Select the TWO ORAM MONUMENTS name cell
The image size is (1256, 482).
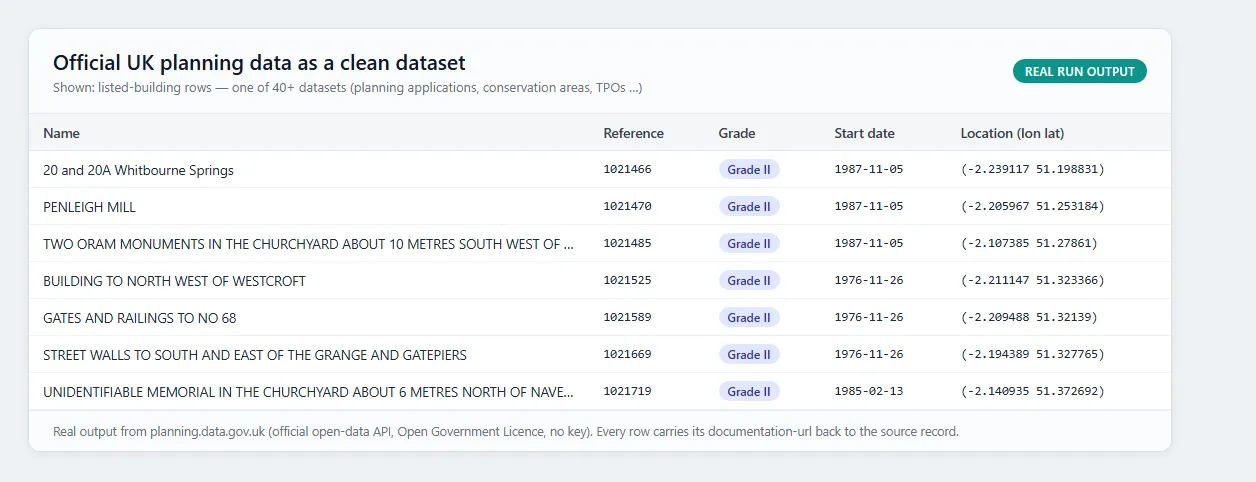309,244
